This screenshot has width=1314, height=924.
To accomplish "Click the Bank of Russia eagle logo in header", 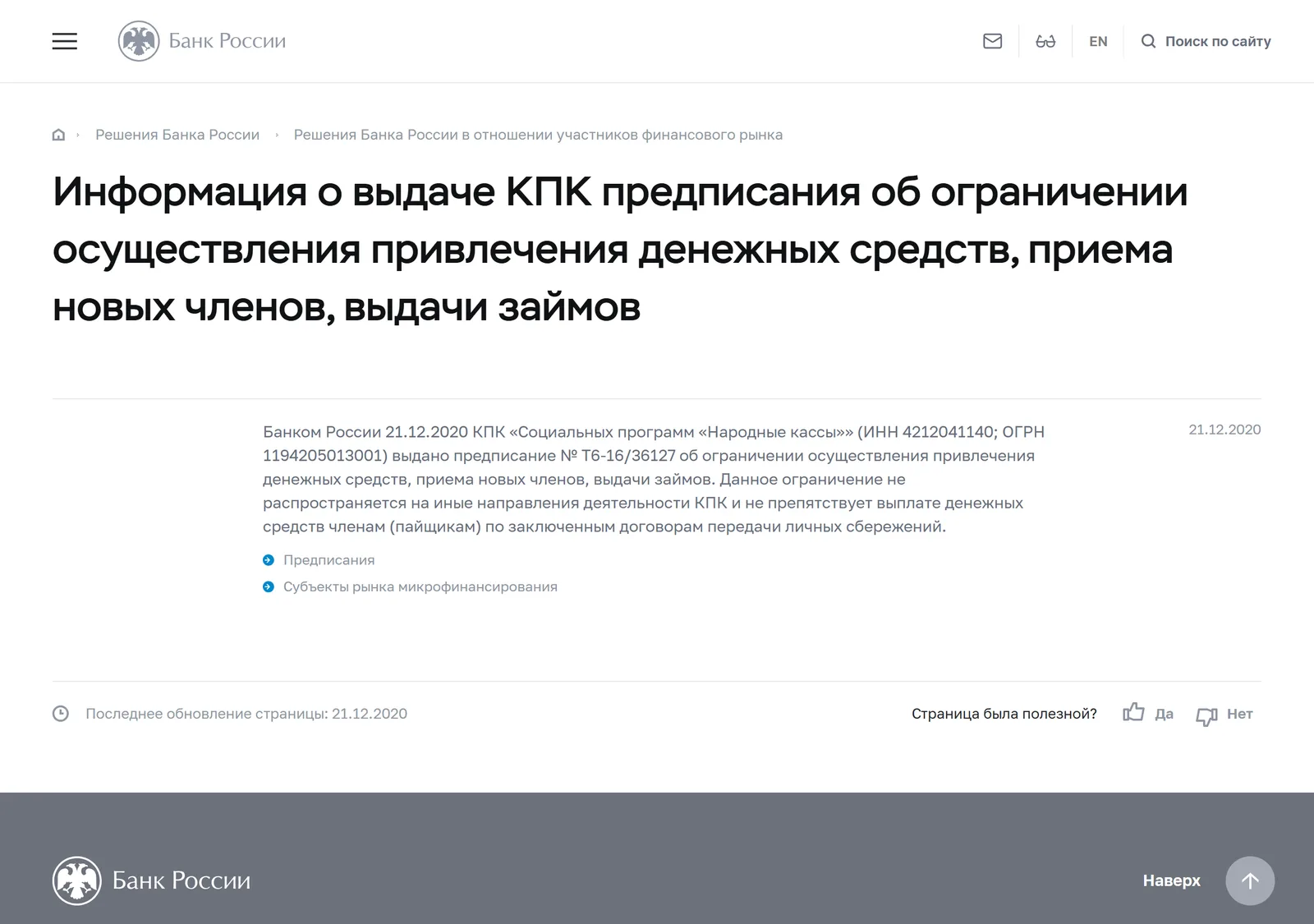I will coord(139,41).
